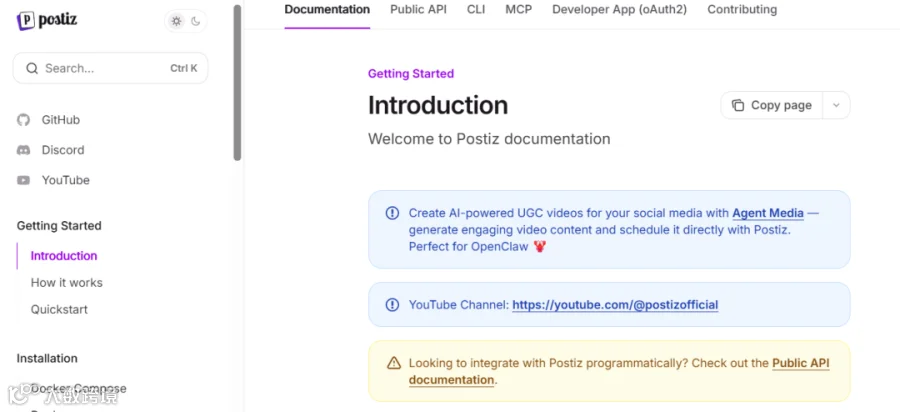Open the Quickstart page
Viewport: 900px width, 412px height.
pyautogui.click(x=59, y=309)
